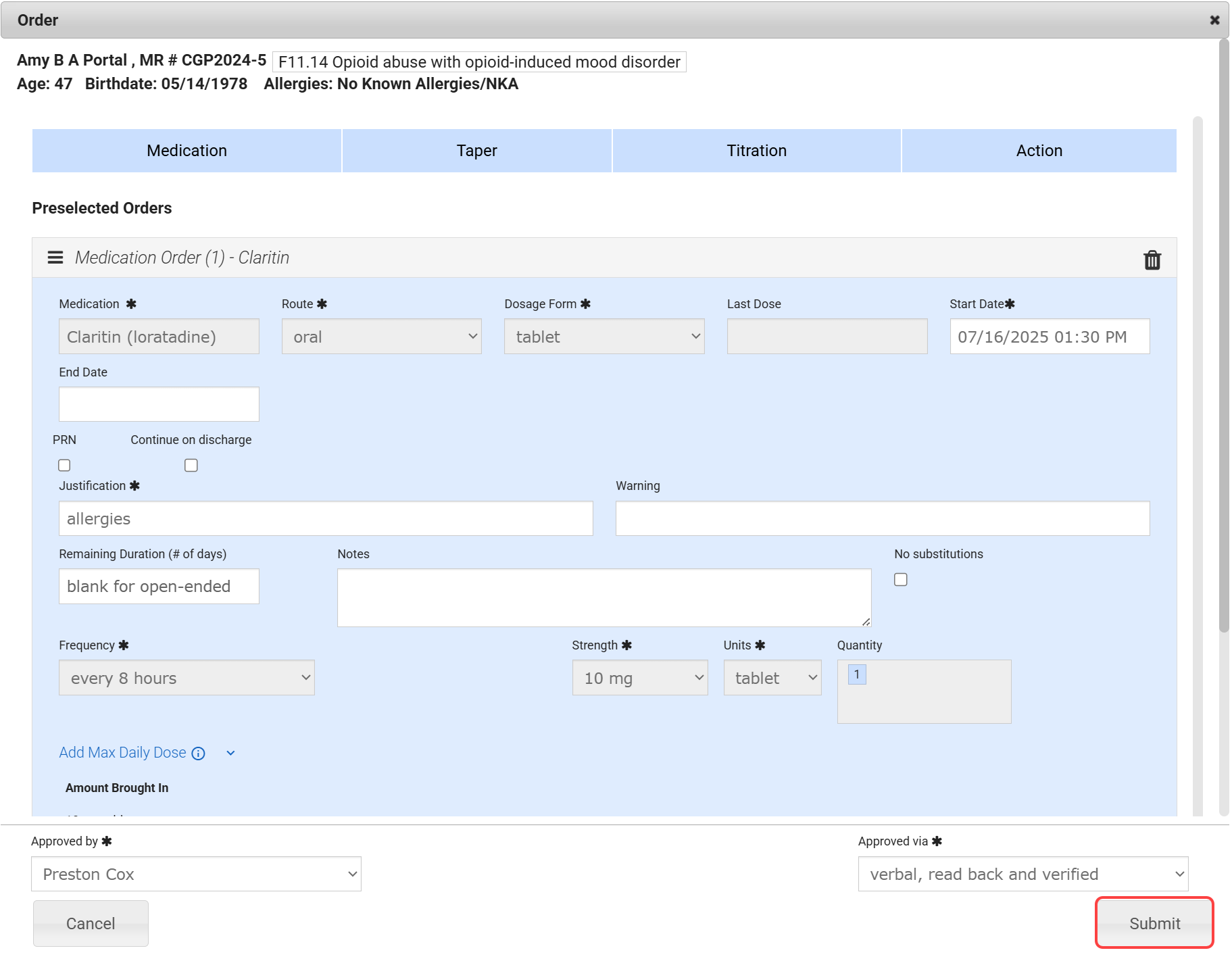Delete the Claritin medication order via trash icon
Image resolution: width=1232 pixels, height=961 pixels.
coord(1152,260)
